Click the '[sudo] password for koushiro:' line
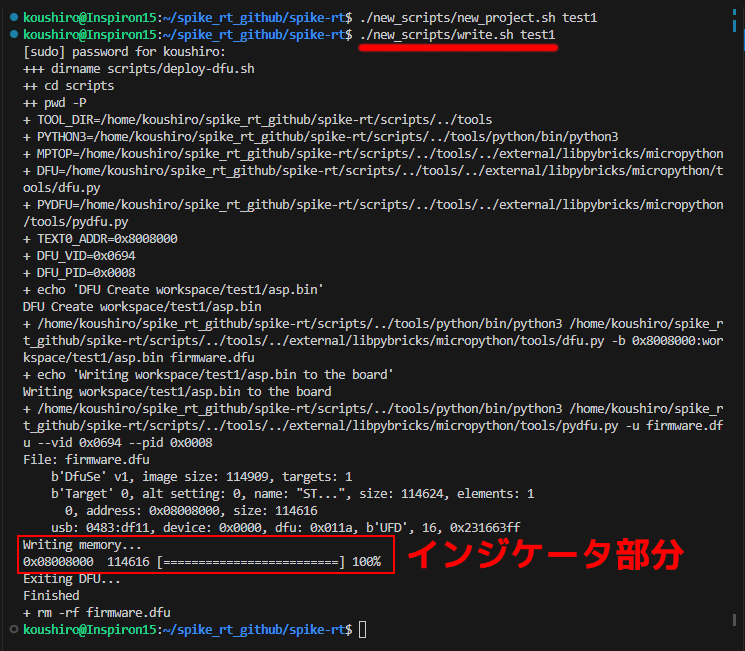Viewport: 745px width, 651px height. pyautogui.click(x=124, y=52)
